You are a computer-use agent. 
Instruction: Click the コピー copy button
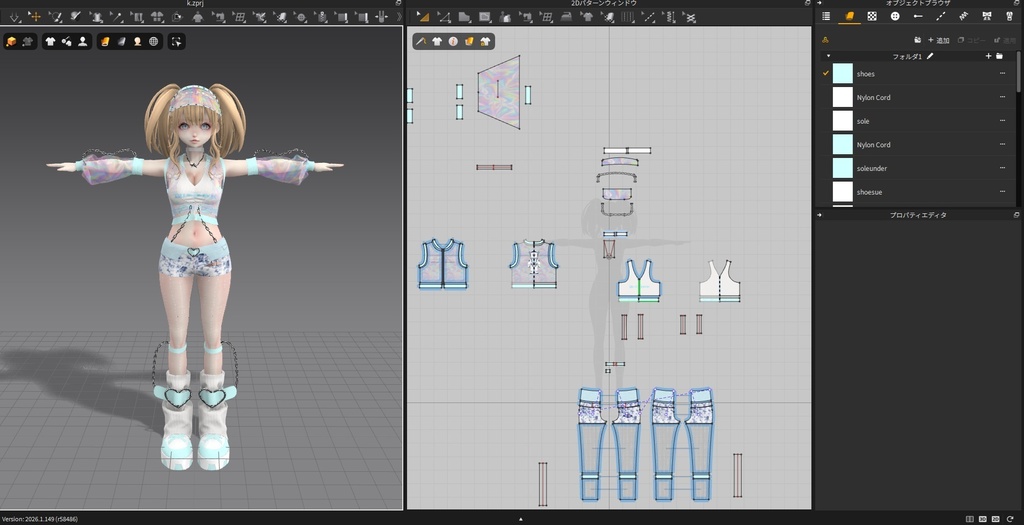[x=971, y=40]
